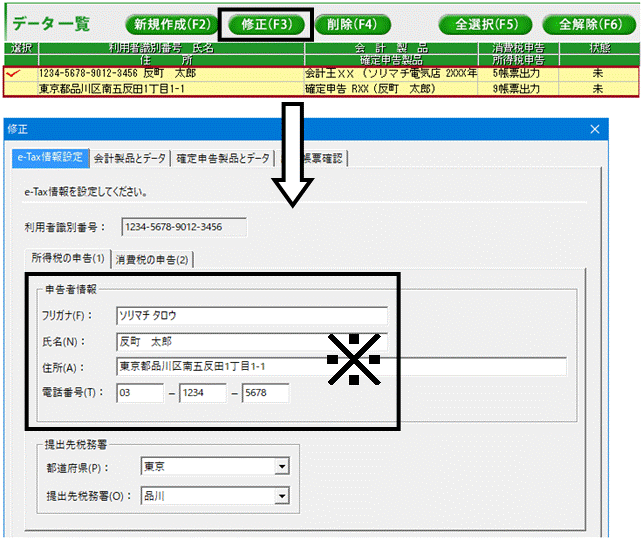
Task: Click the 全解除(F6) button
Action: [590, 25]
